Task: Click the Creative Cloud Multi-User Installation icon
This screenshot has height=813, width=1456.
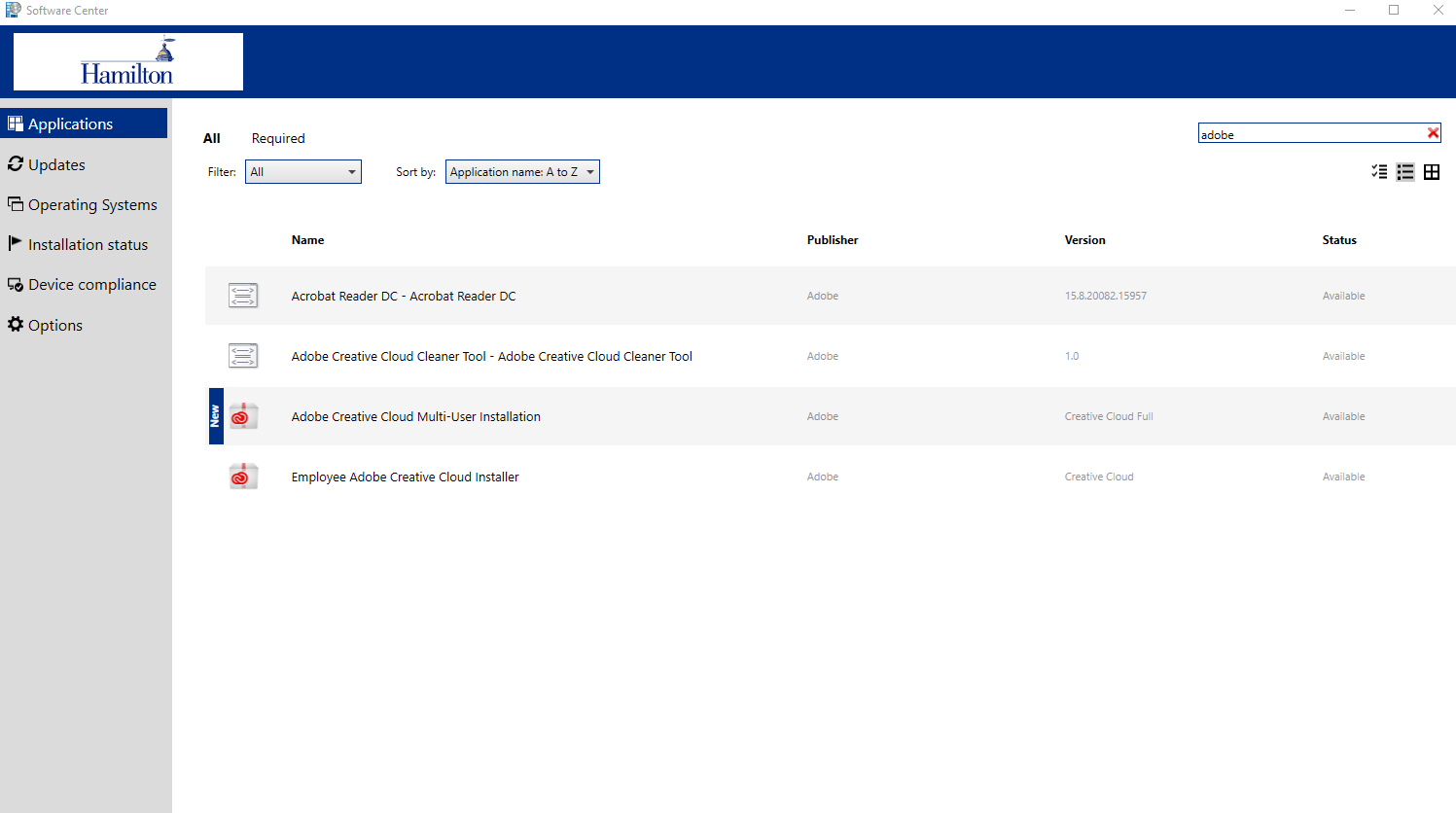Action: [243, 416]
